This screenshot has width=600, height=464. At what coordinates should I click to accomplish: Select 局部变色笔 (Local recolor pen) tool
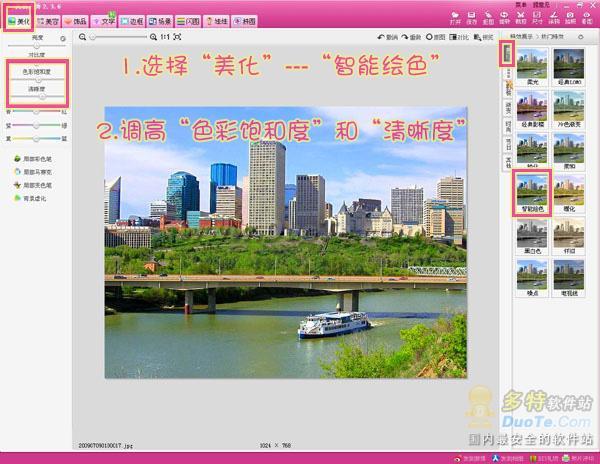(x=33, y=185)
